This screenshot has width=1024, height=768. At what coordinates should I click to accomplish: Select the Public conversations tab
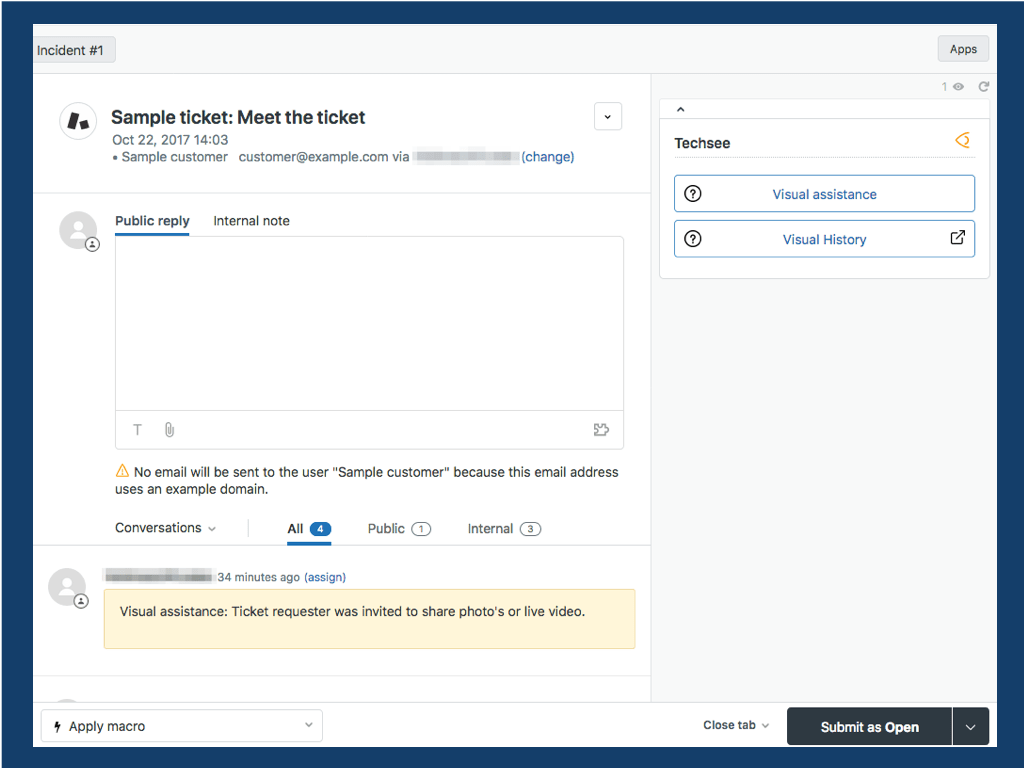pyautogui.click(x=399, y=528)
